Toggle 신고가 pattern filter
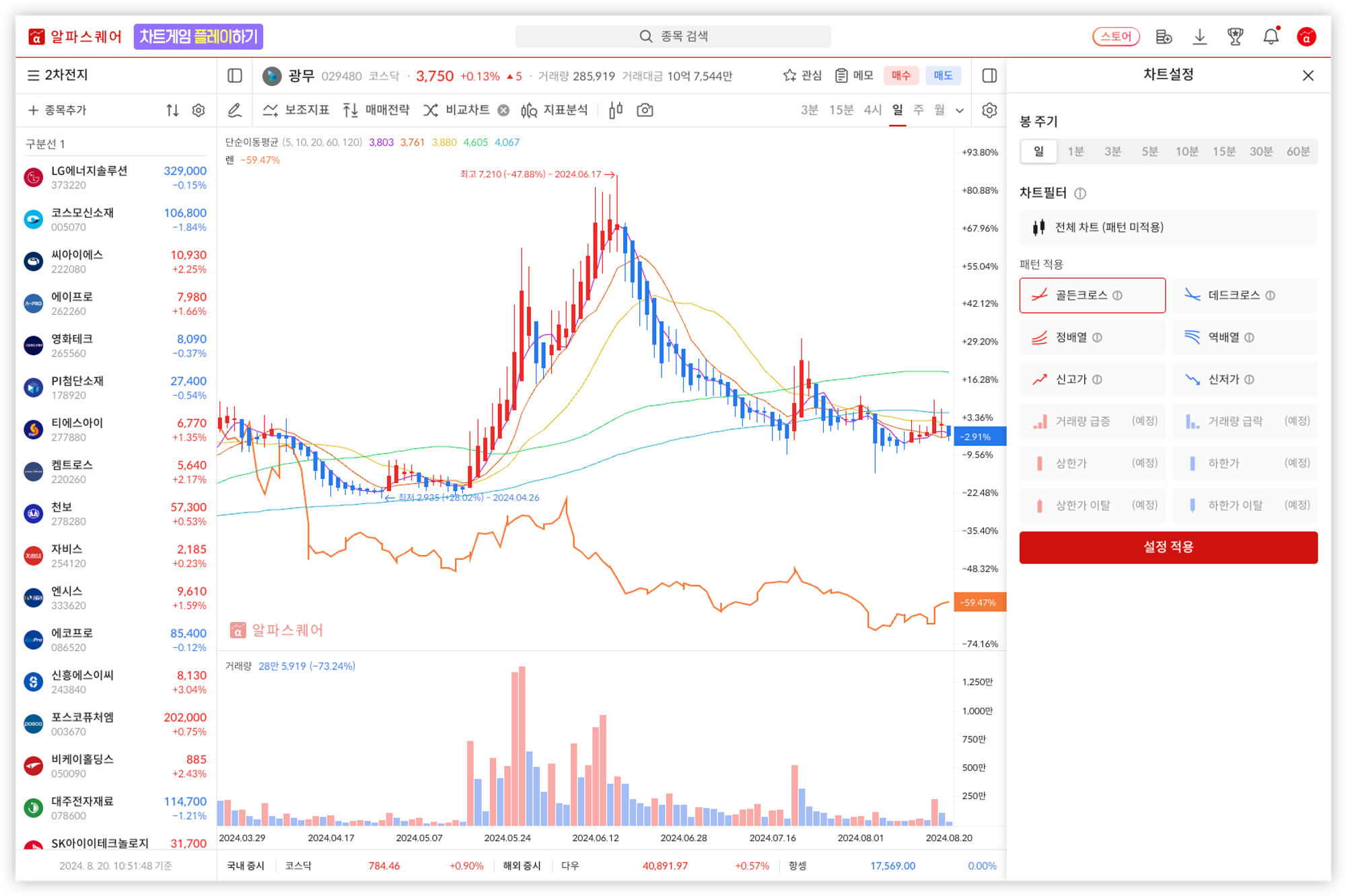The image size is (1346, 896). coord(1092,379)
